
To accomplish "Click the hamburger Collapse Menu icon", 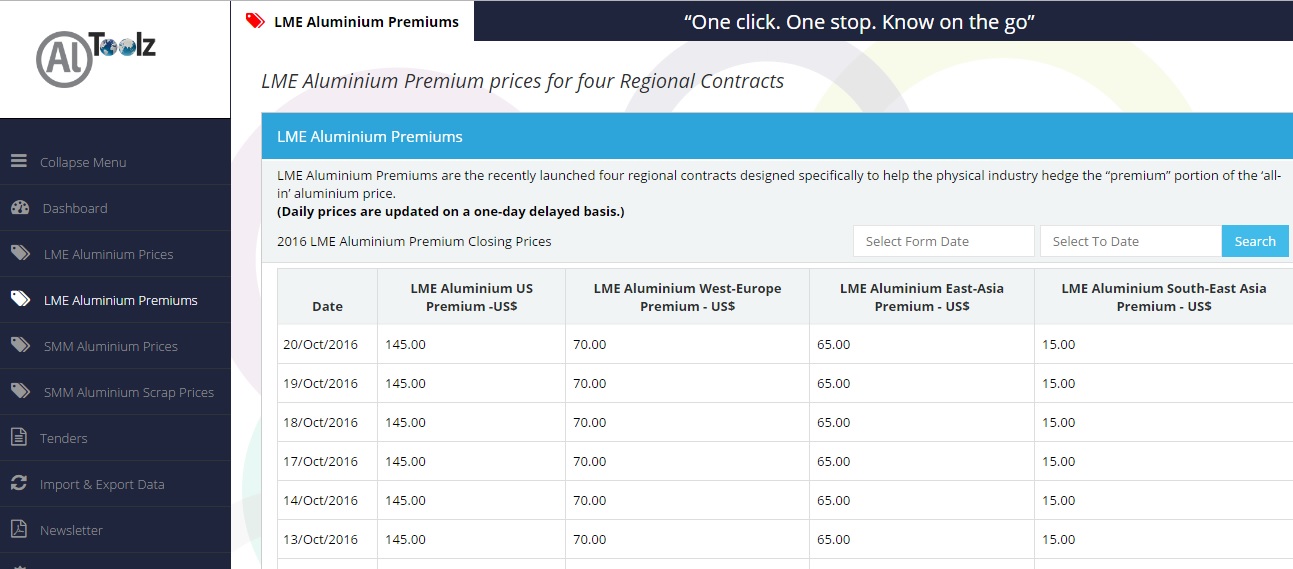I will pos(18,161).
